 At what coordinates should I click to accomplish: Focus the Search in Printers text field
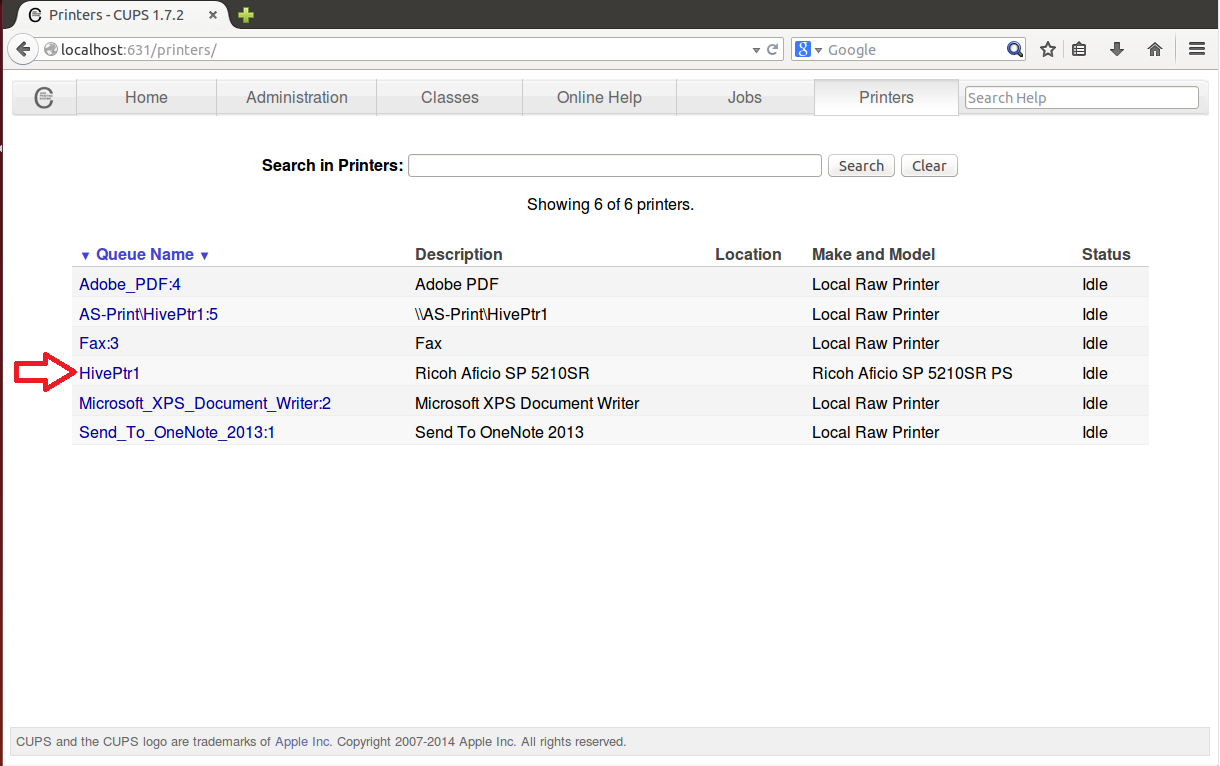[x=614, y=166]
